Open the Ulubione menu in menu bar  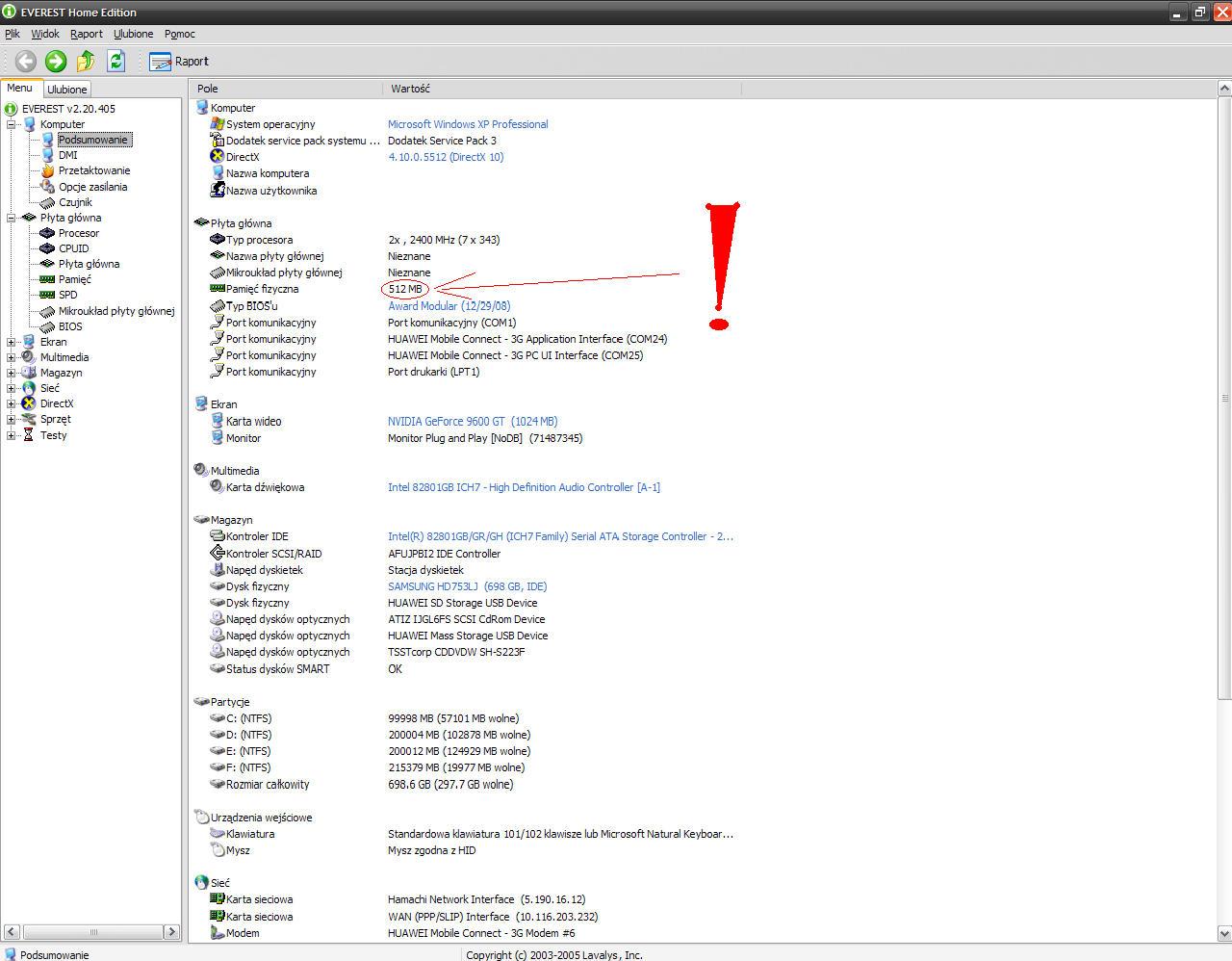[133, 34]
